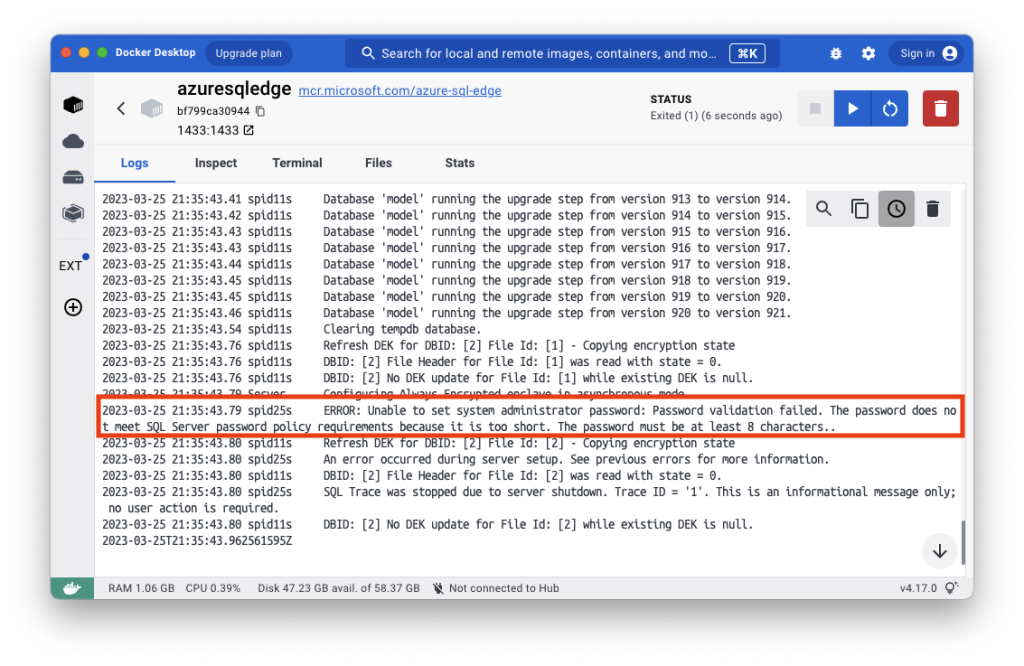Click log line 'version 920 to version 921'
The width and height of the screenshot is (1024, 666).
tap(447, 313)
